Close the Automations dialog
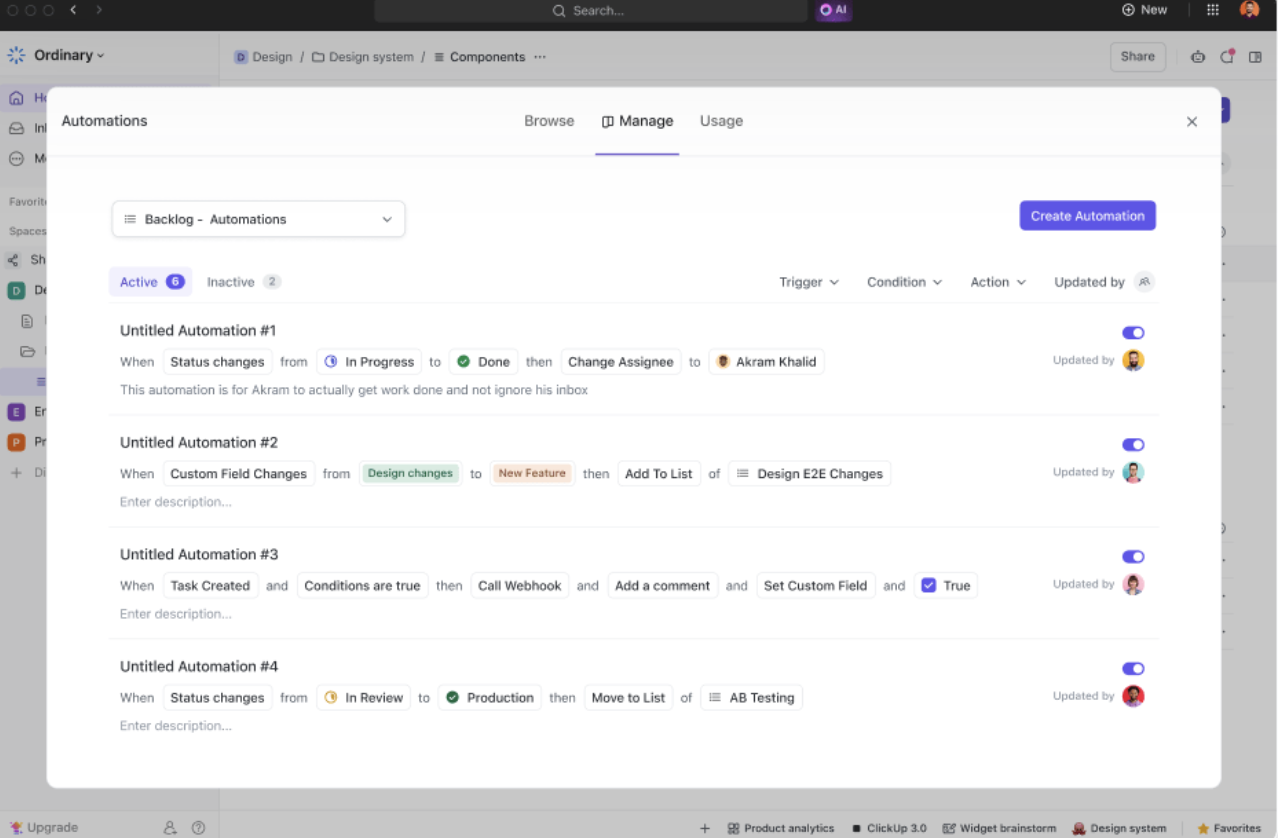This screenshot has width=1278, height=838. click(x=1192, y=121)
